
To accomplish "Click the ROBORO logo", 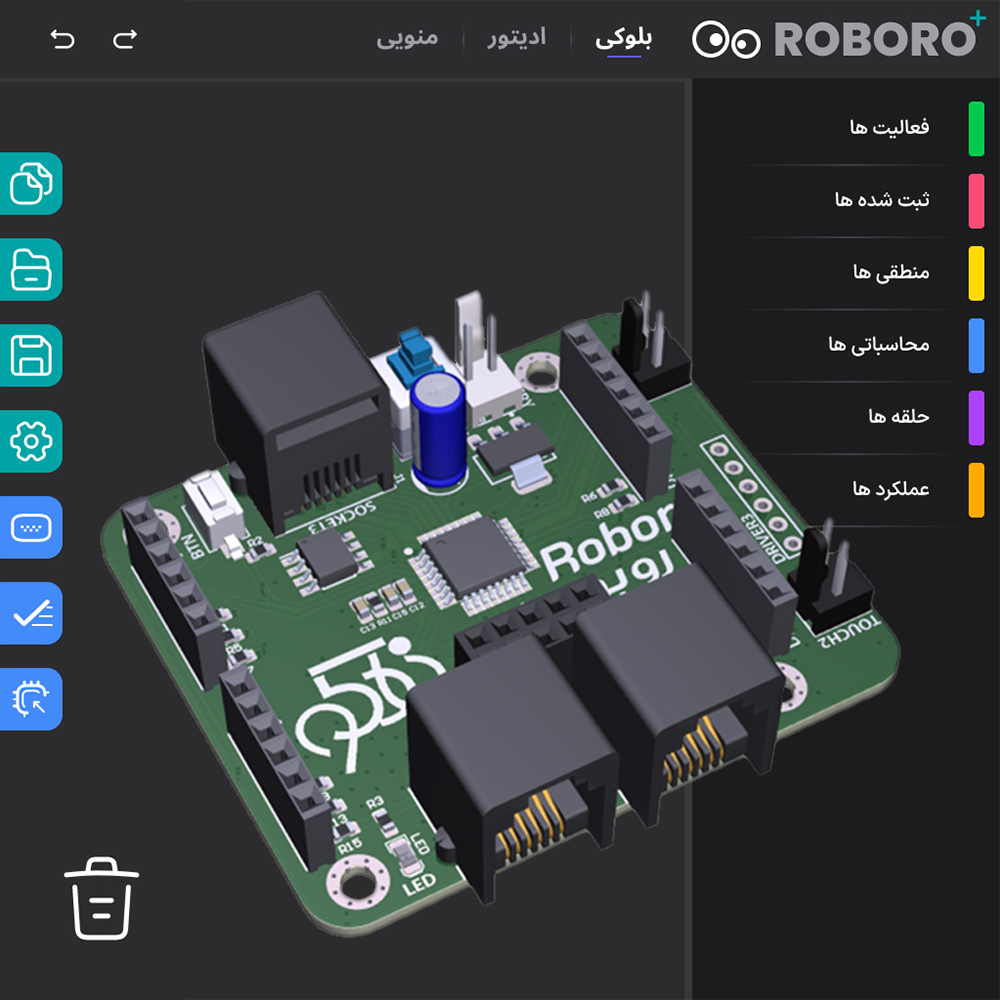I will (x=839, y=38).
